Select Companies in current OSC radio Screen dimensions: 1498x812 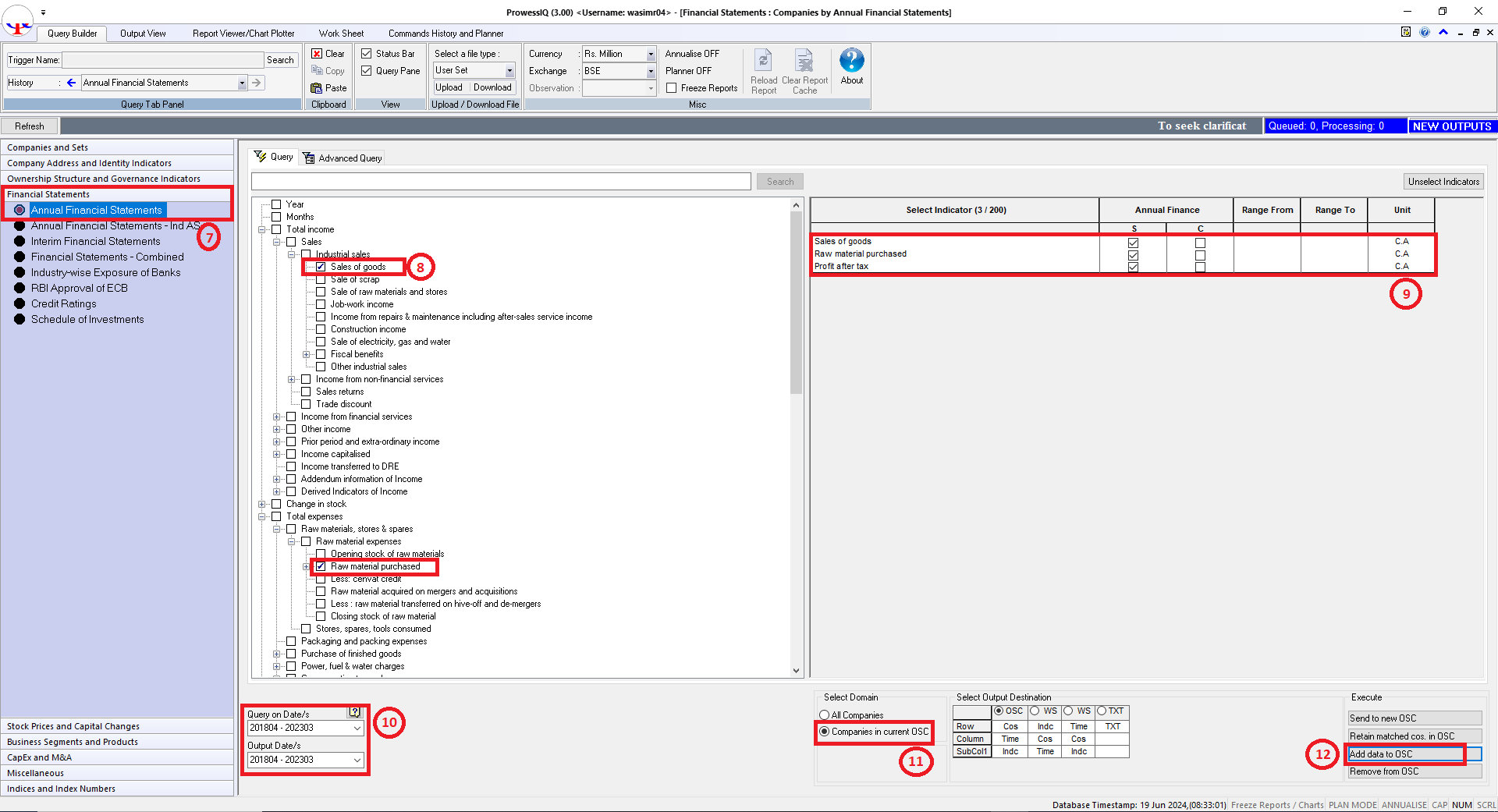pos(825,732)
